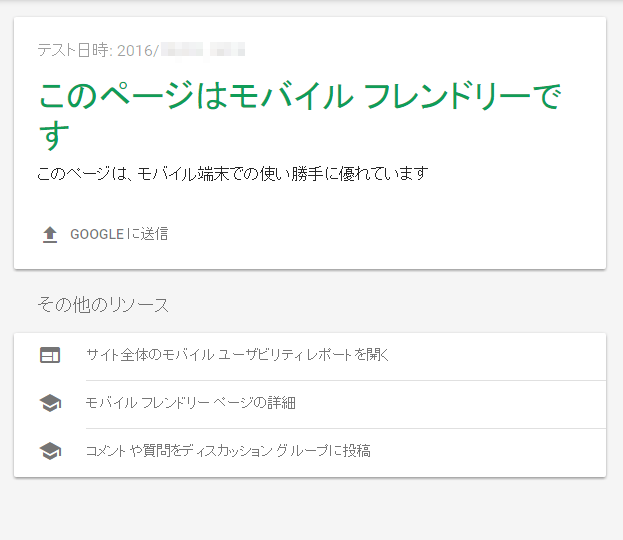
Task: Click the blurred date after 2016/
Action: tap(202, 49)
